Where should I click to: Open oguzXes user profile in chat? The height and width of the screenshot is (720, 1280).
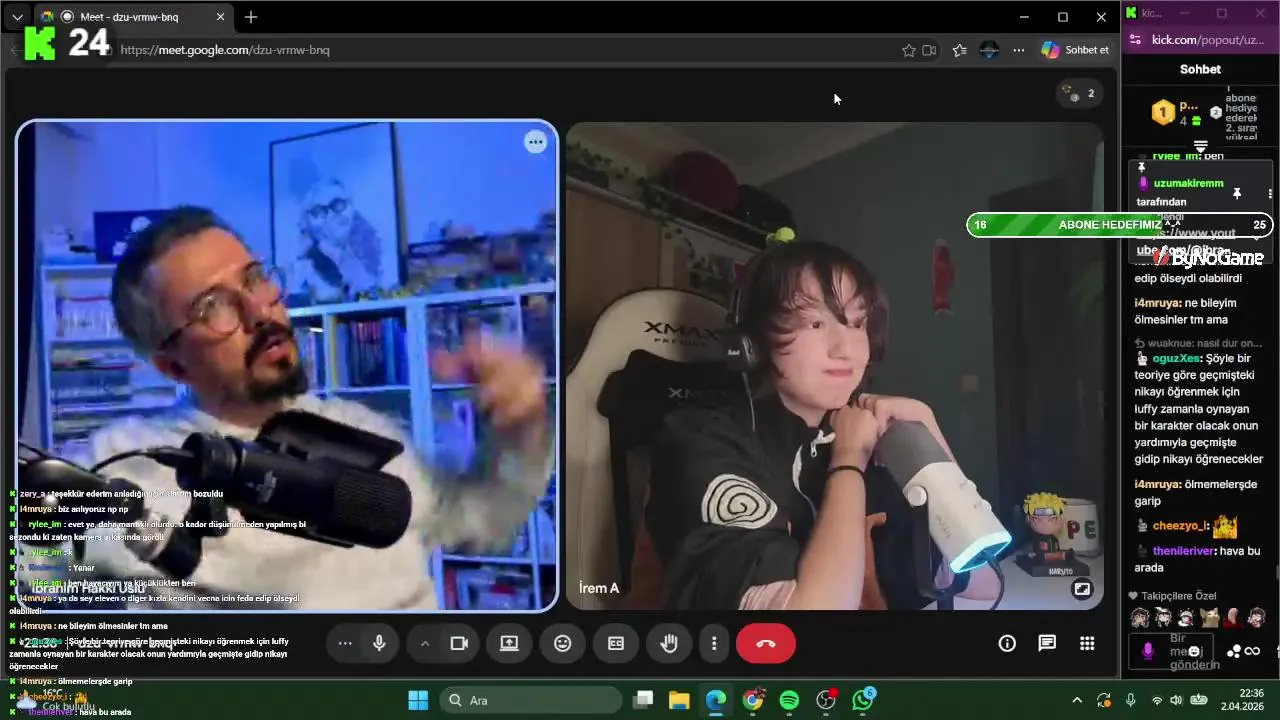click(x=1175, y=358)
